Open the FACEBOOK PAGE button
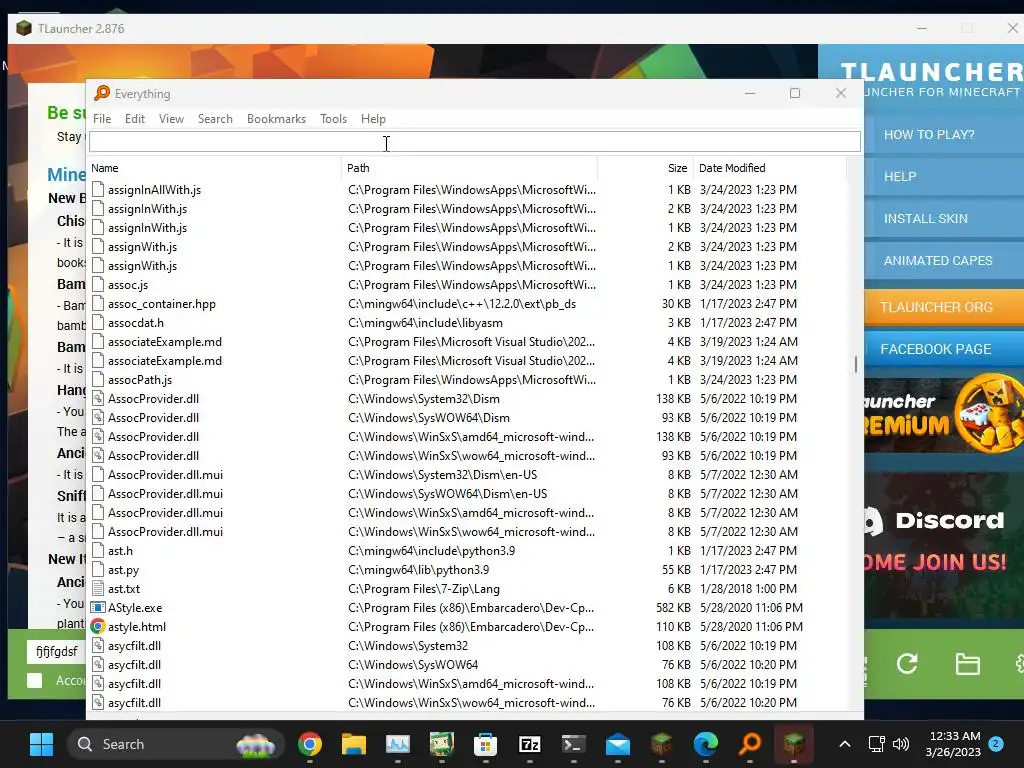 tap(944, 349)
